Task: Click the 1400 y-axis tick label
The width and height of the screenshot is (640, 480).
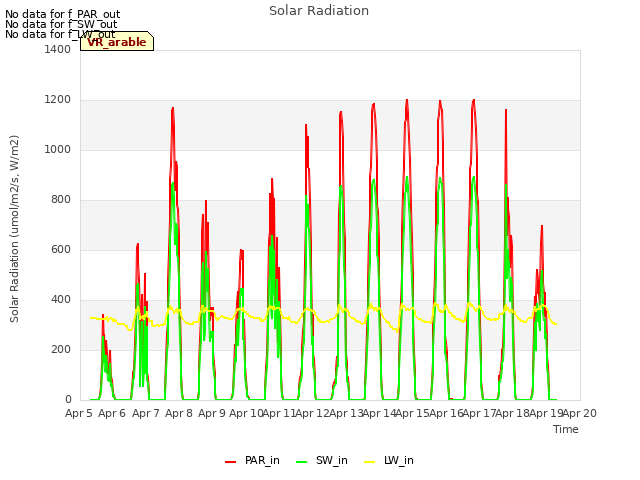Action: tap(58, 49)
